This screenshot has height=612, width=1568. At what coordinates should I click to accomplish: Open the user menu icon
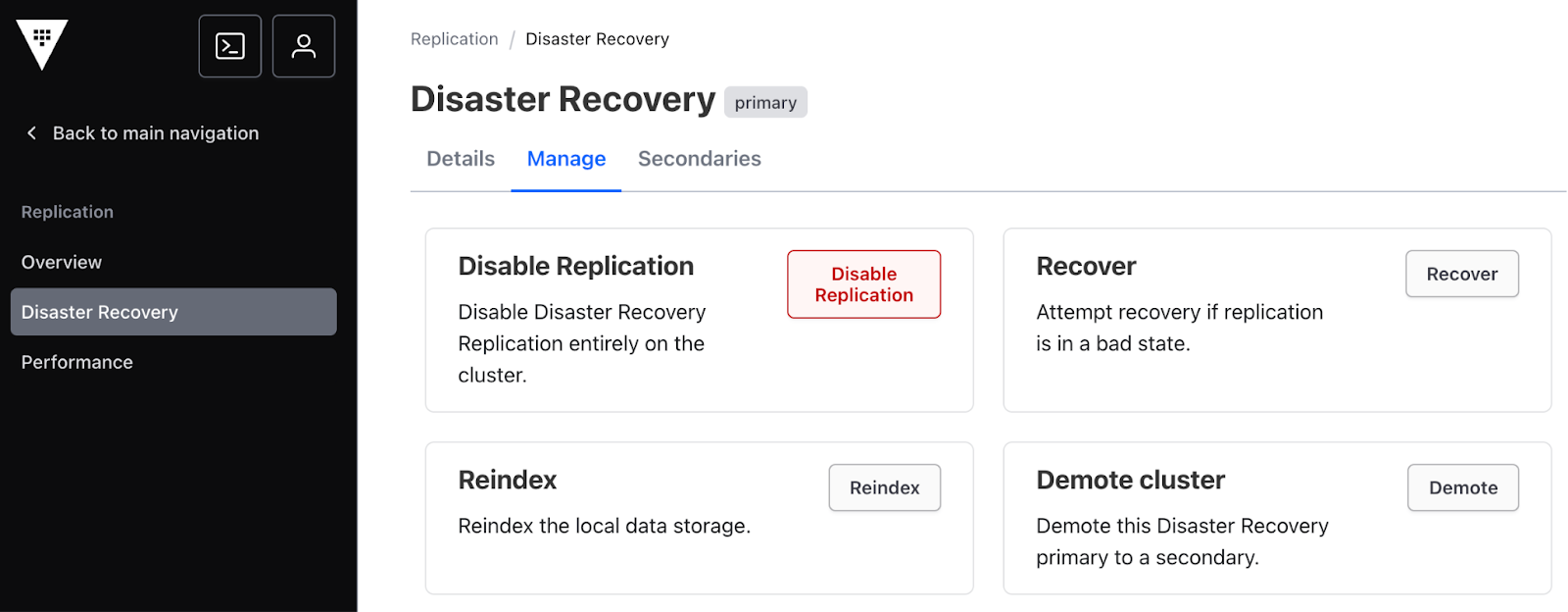click(x=304, y=46)
